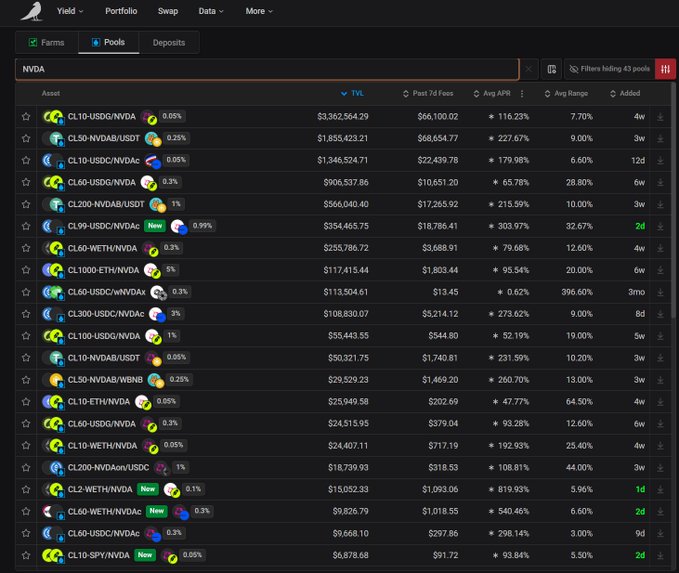The width and height of the screenshot is (679, 573).
Task: Toggle star for CL60-WETH/NVDA pool
Action: click(x=26, y=248)
